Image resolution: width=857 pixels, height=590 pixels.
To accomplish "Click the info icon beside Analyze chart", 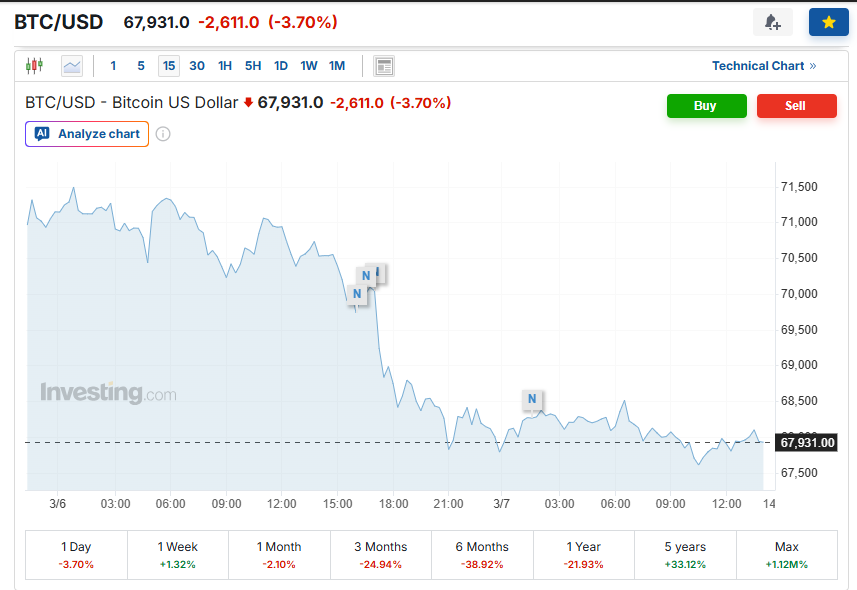I will [163, 134].
